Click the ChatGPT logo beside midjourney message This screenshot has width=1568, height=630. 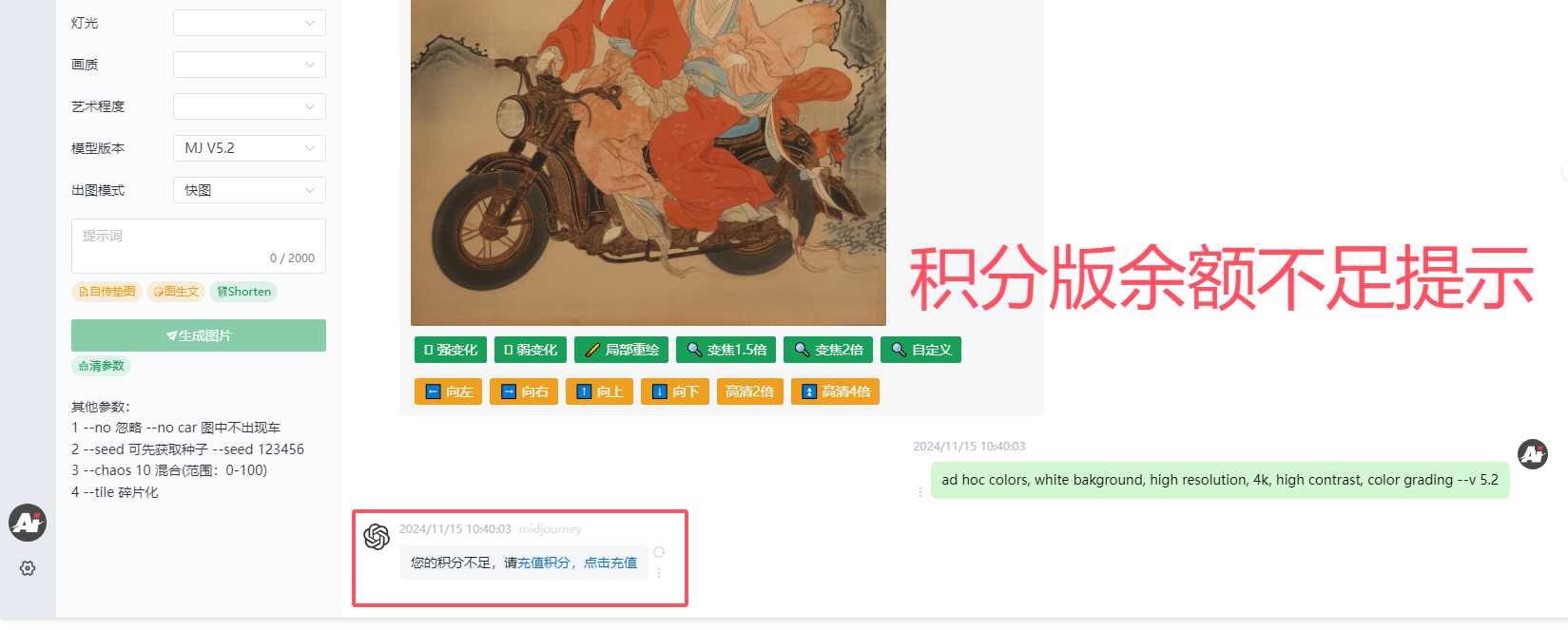click(377, 537)
